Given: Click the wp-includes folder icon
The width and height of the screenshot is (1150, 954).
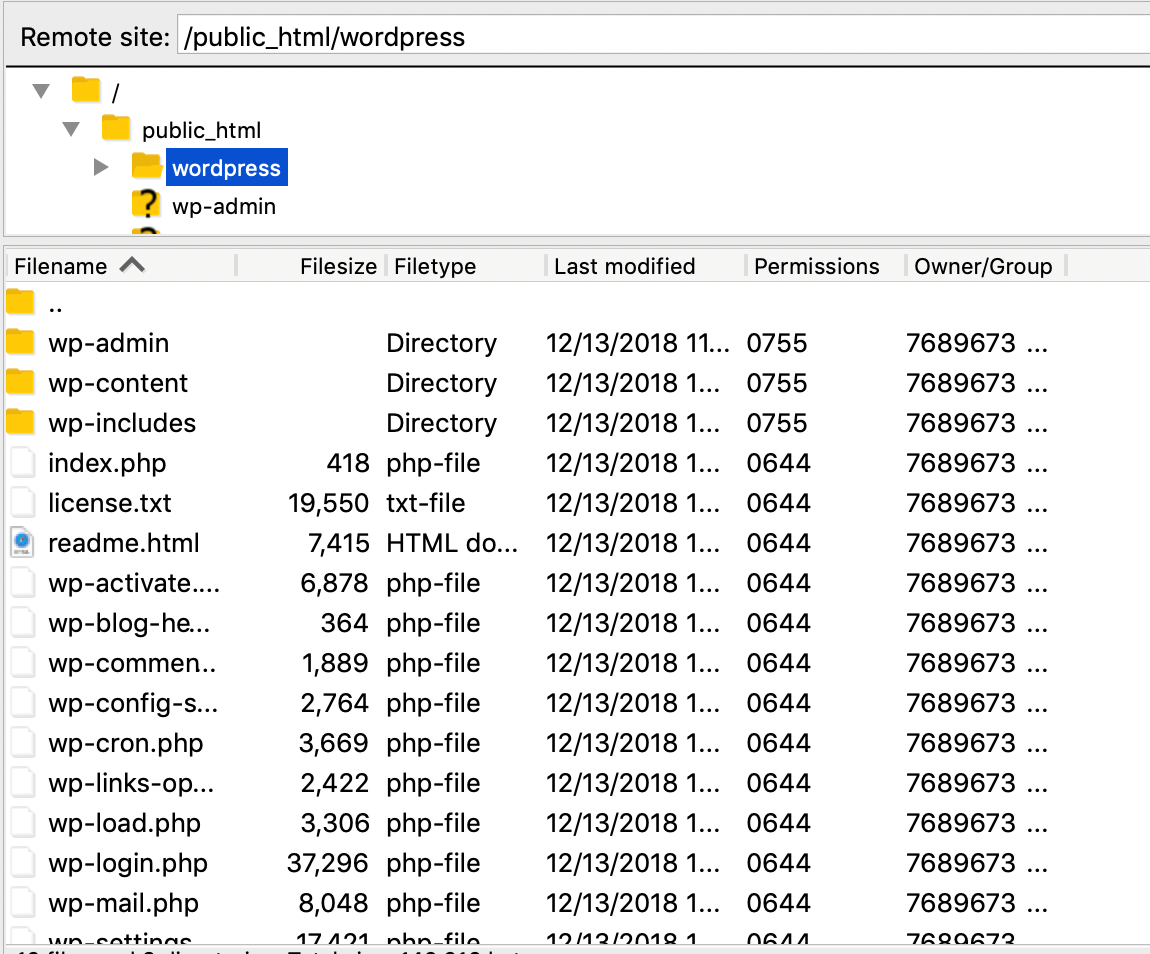Looking at the screenshot, I should click(x=20, y=423).
